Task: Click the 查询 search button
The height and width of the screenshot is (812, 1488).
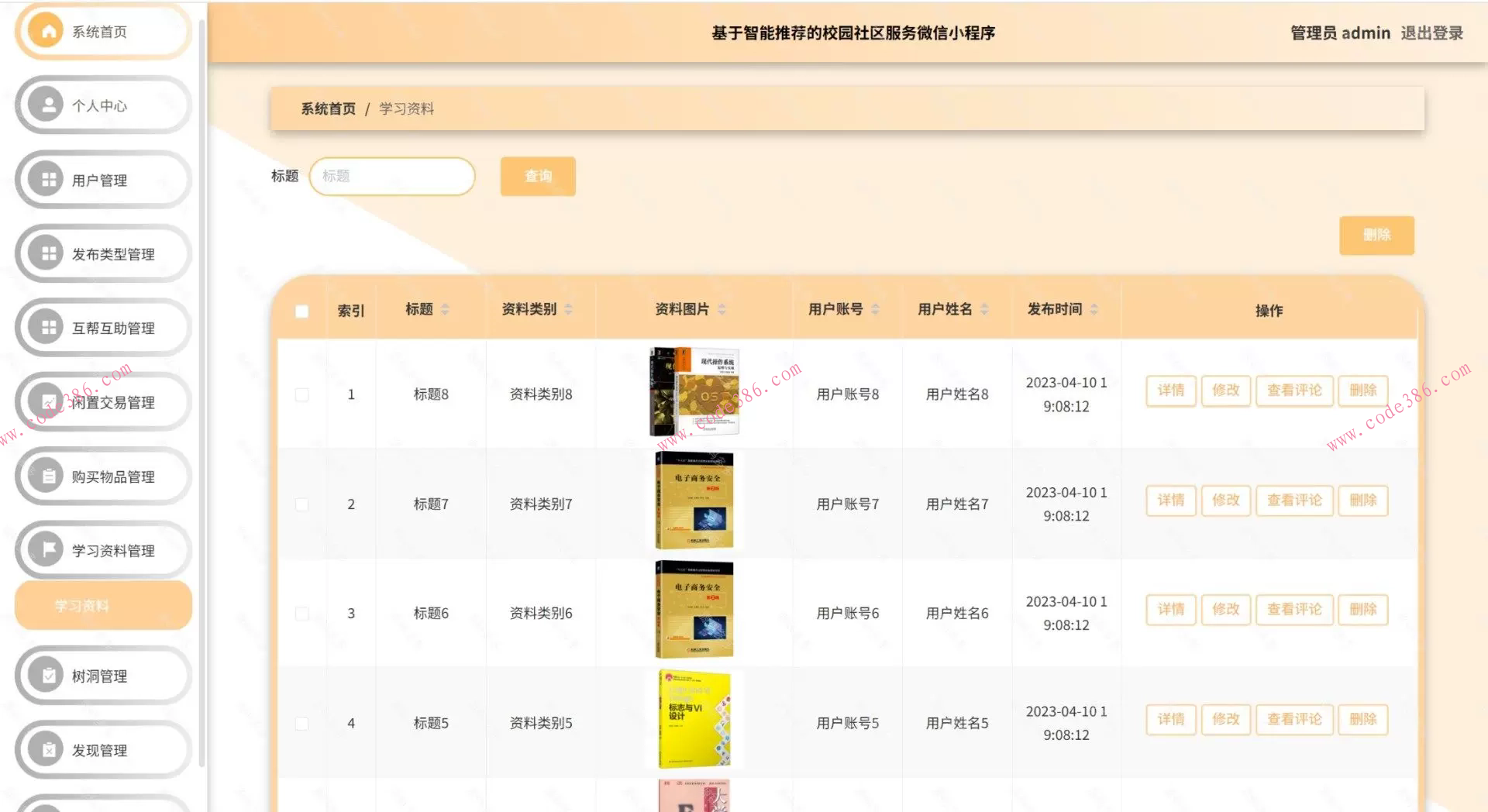Action: click(537, 176)
